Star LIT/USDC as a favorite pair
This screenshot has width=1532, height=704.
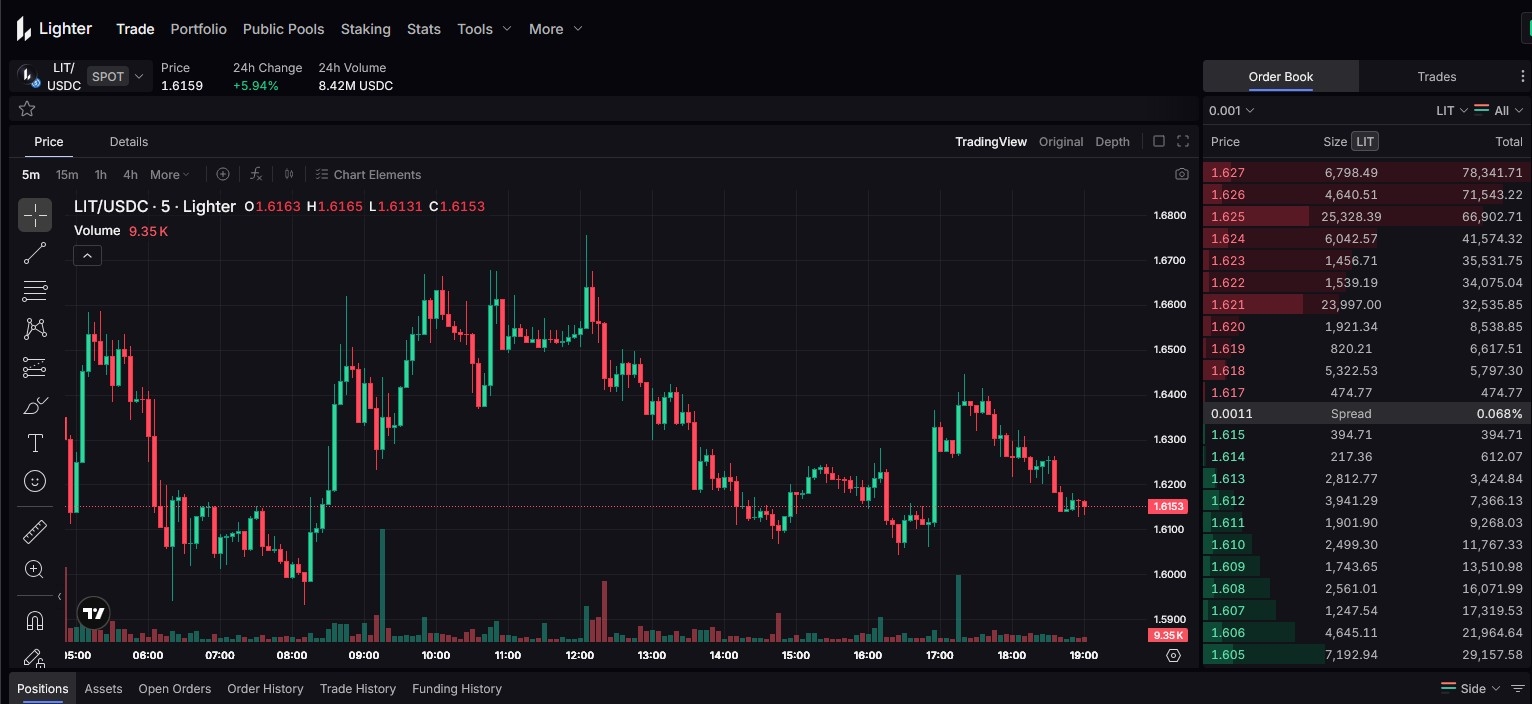(x=26, y=108)
